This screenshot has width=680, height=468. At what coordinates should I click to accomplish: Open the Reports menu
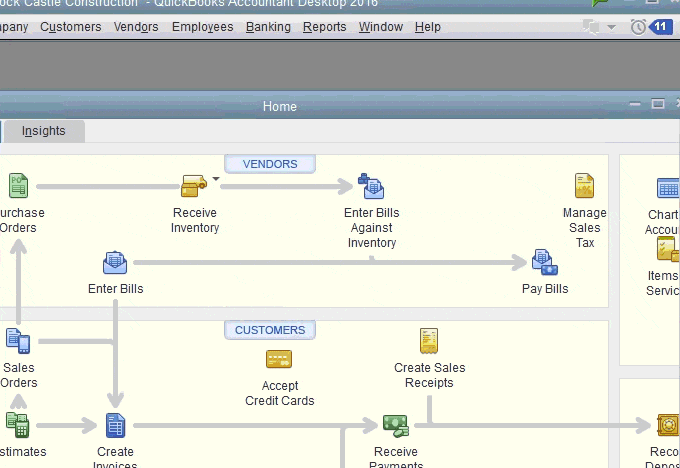click(325, 27)
